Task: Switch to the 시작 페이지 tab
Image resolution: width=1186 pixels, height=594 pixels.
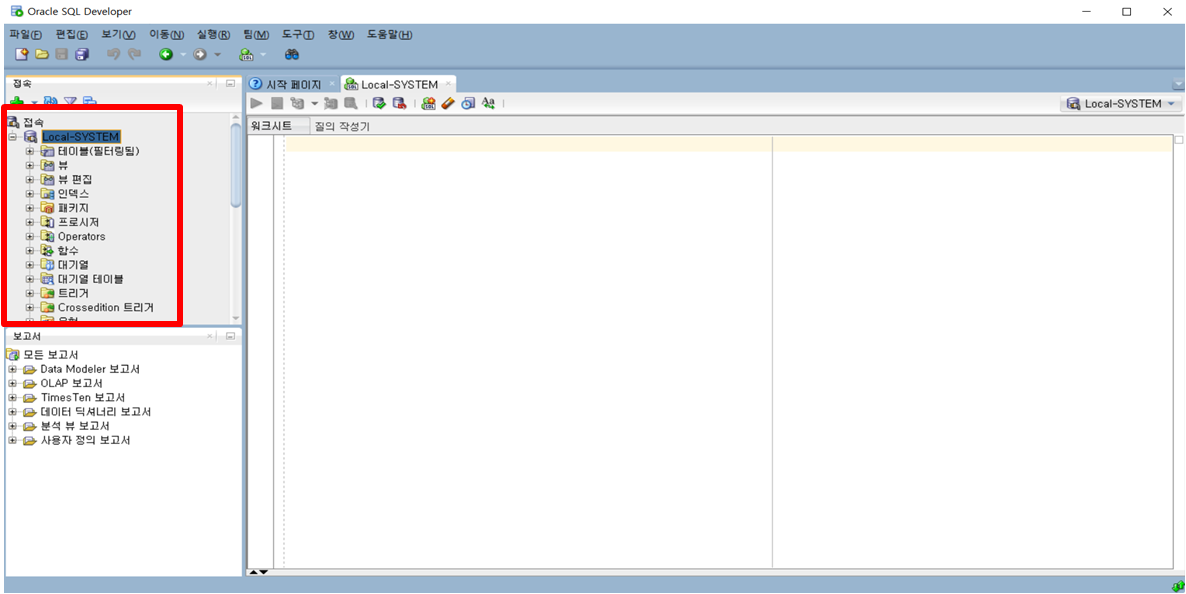Action: point(294,84)
